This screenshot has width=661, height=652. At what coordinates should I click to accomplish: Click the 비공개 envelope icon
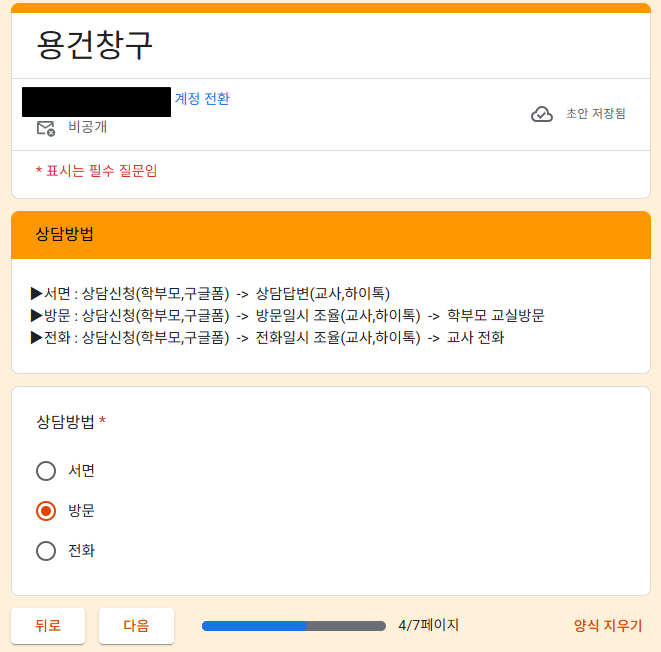point(46,128)
